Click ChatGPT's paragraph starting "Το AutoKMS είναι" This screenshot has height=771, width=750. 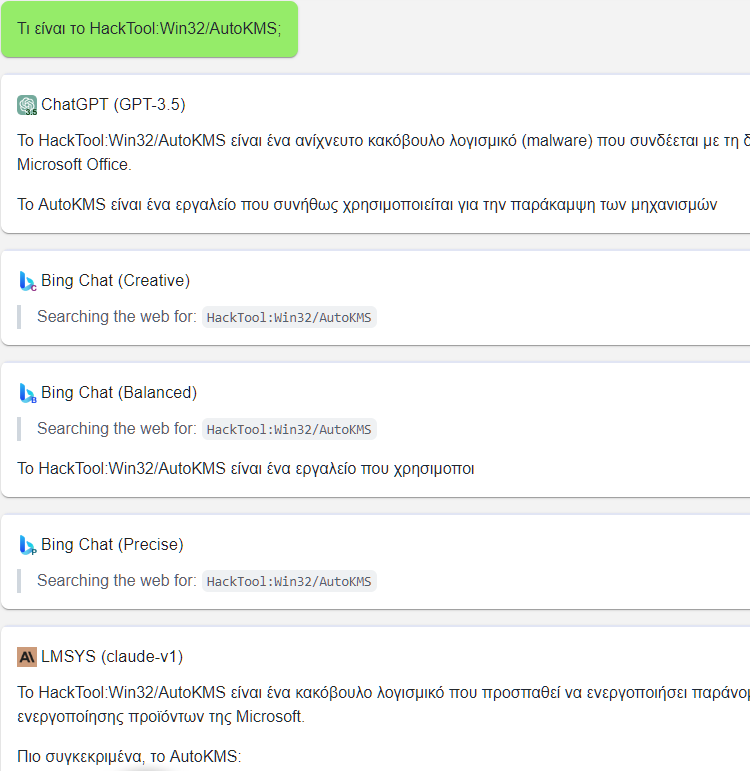(367, 205)
